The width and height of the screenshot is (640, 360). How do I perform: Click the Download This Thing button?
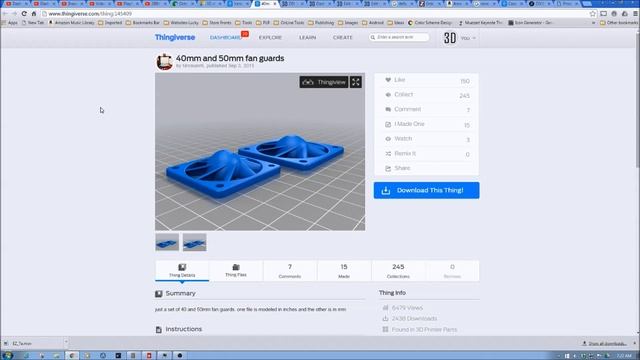coord(427,190)
